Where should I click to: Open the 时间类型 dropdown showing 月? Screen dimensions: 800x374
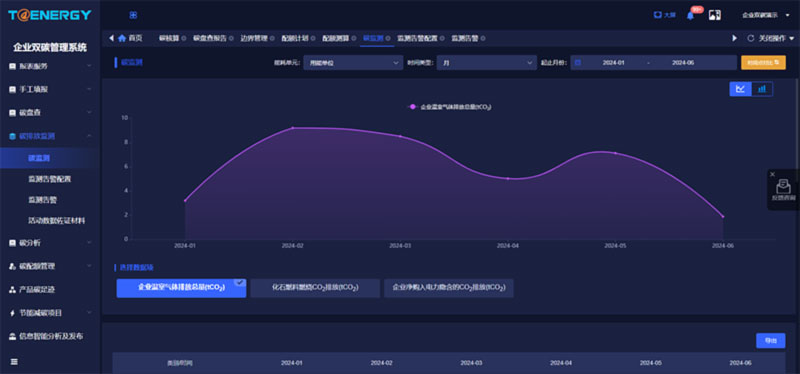pos(486,63)
